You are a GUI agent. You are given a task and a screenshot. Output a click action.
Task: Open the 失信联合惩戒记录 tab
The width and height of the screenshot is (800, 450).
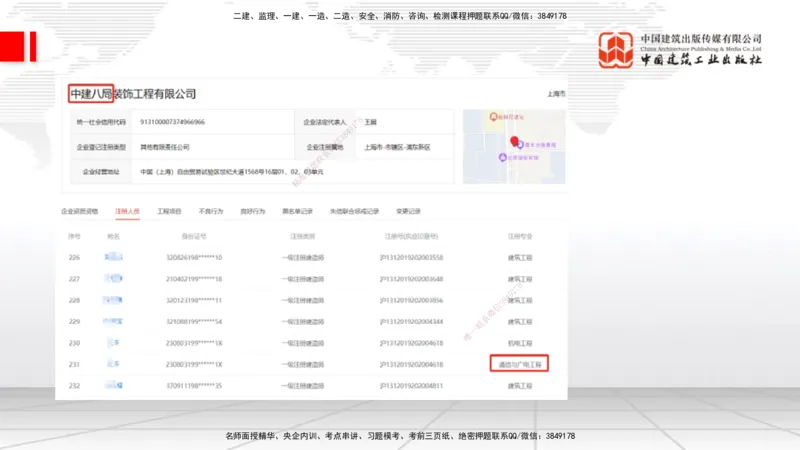pyautogui.click(x=355, y=211)
